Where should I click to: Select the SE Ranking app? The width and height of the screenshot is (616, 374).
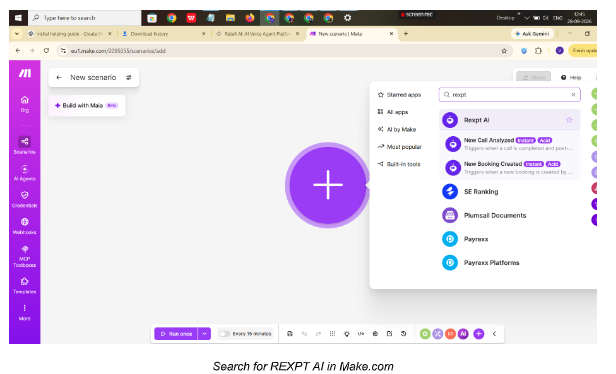[x=509, y=191]
